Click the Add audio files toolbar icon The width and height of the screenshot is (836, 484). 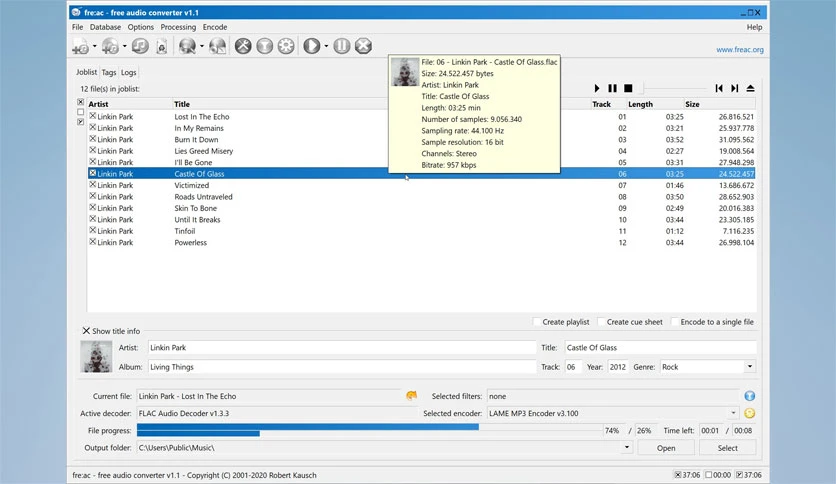81,46
